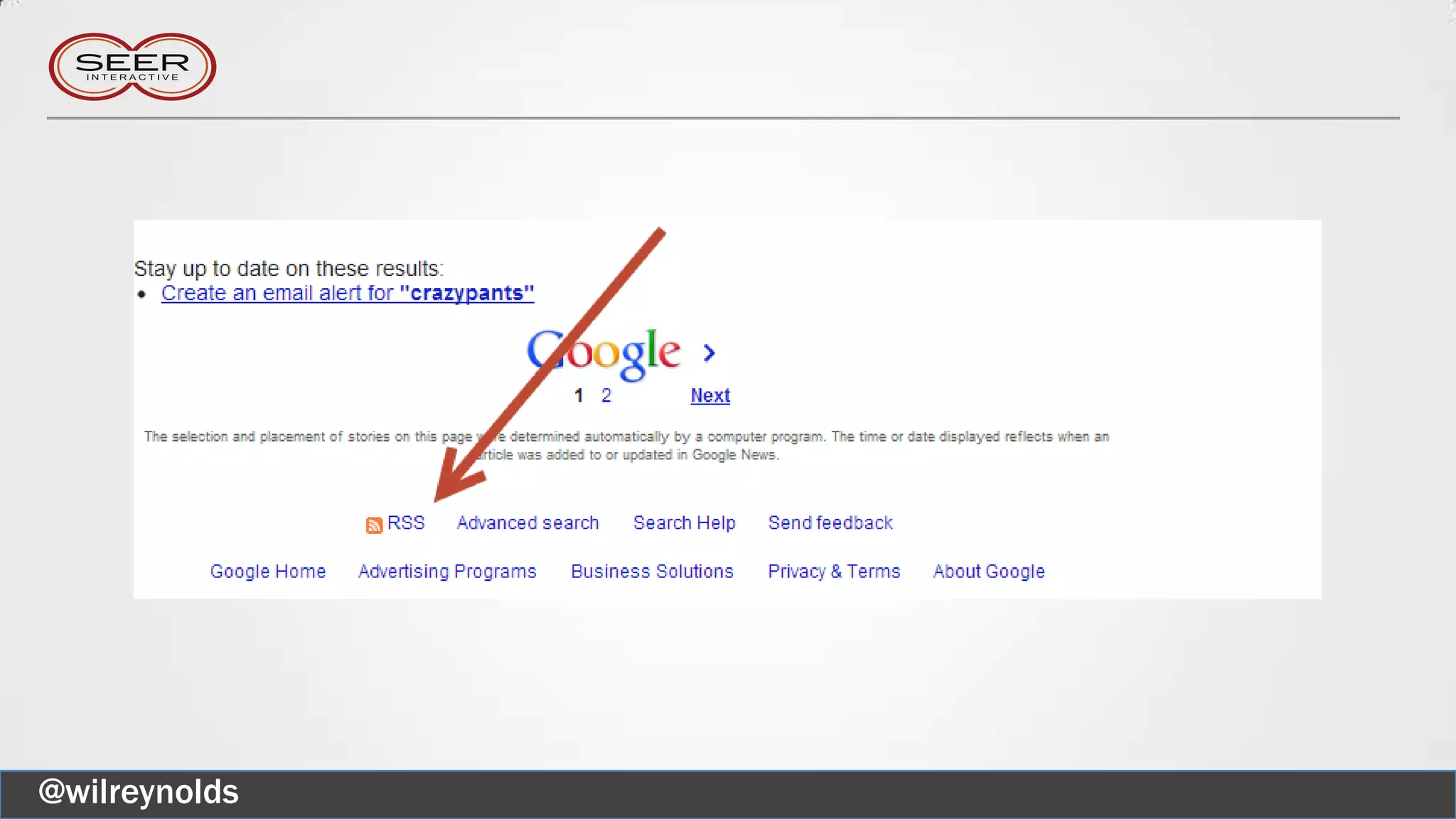Click the @wilreynolds handle text
Screen dimensions: 1456x819
click(x=139, y=792)
